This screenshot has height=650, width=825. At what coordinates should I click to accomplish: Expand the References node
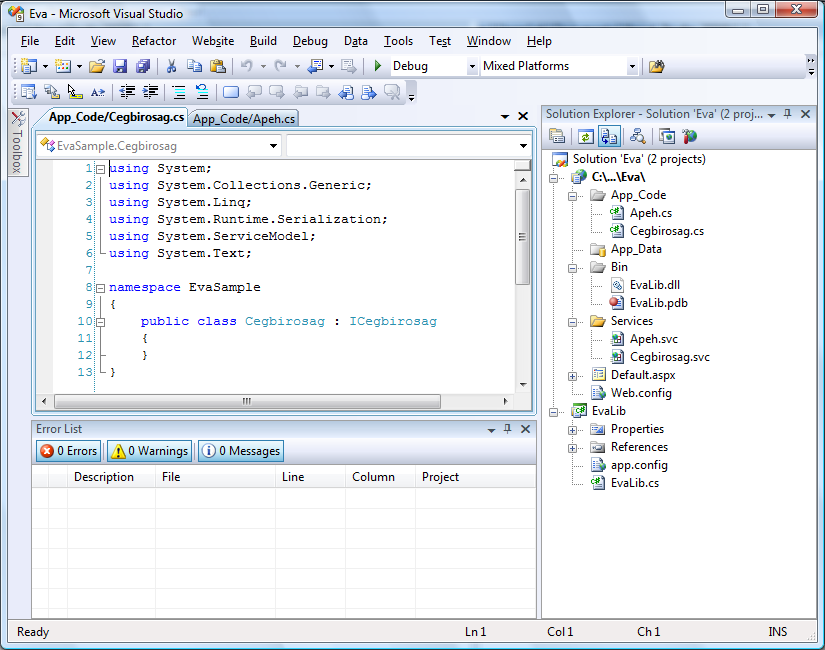(572, 448)
